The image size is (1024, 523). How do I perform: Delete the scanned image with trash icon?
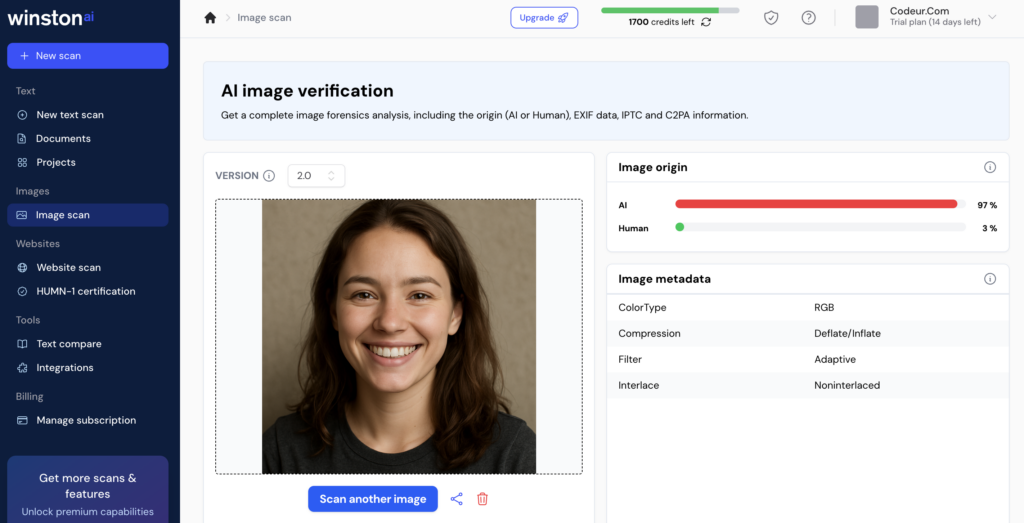pyautogui.click(x=483, y=499)
